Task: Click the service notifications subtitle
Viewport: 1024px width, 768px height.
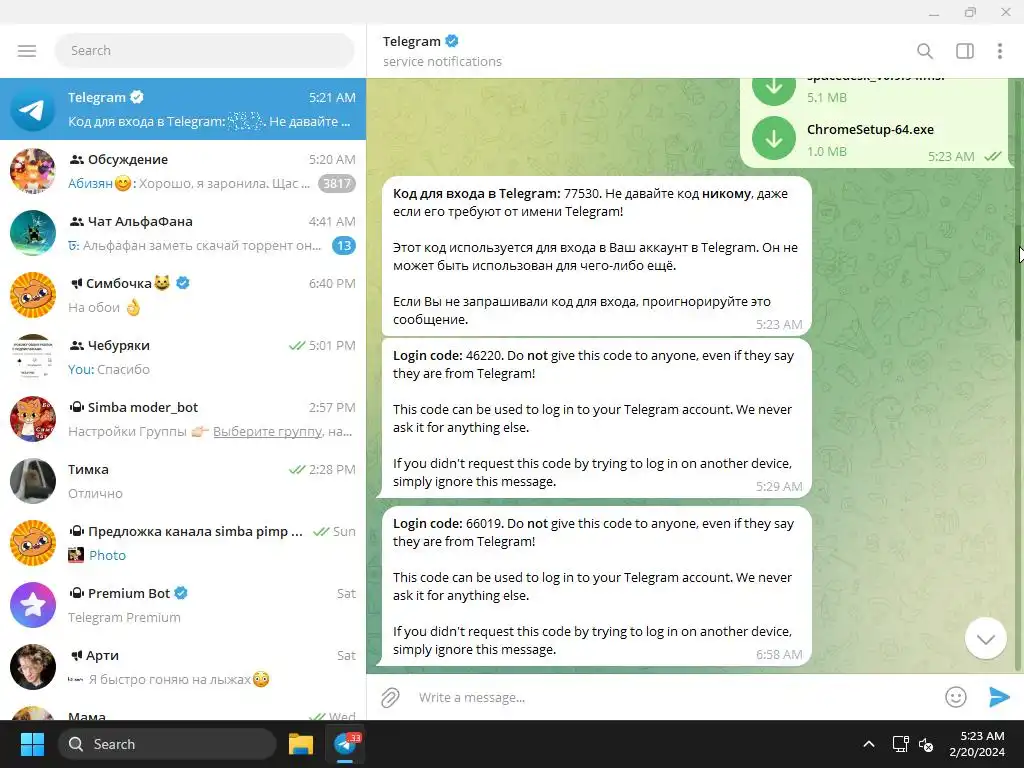Action: click(x=442, y=61)
